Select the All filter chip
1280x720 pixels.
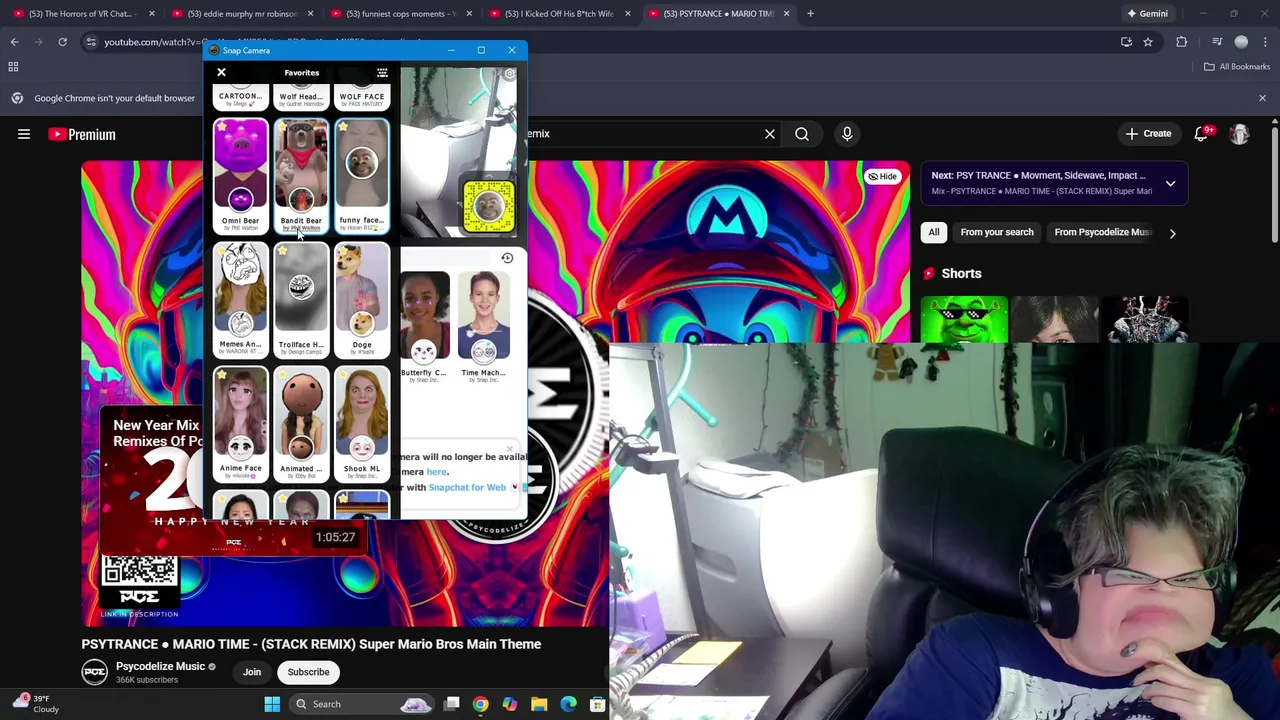(934, 232)
